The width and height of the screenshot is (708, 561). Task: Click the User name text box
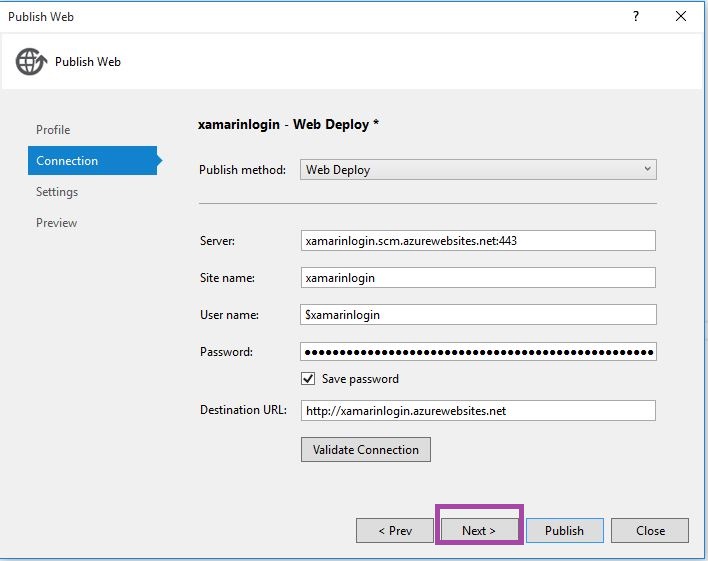[478, 315]
